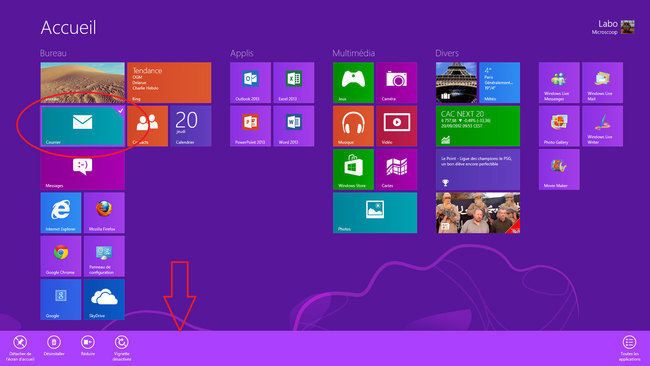Deselect the checked Courrier mail tile
The width and height of the screenshot is (650, 366).
click(x=82, y=126)
